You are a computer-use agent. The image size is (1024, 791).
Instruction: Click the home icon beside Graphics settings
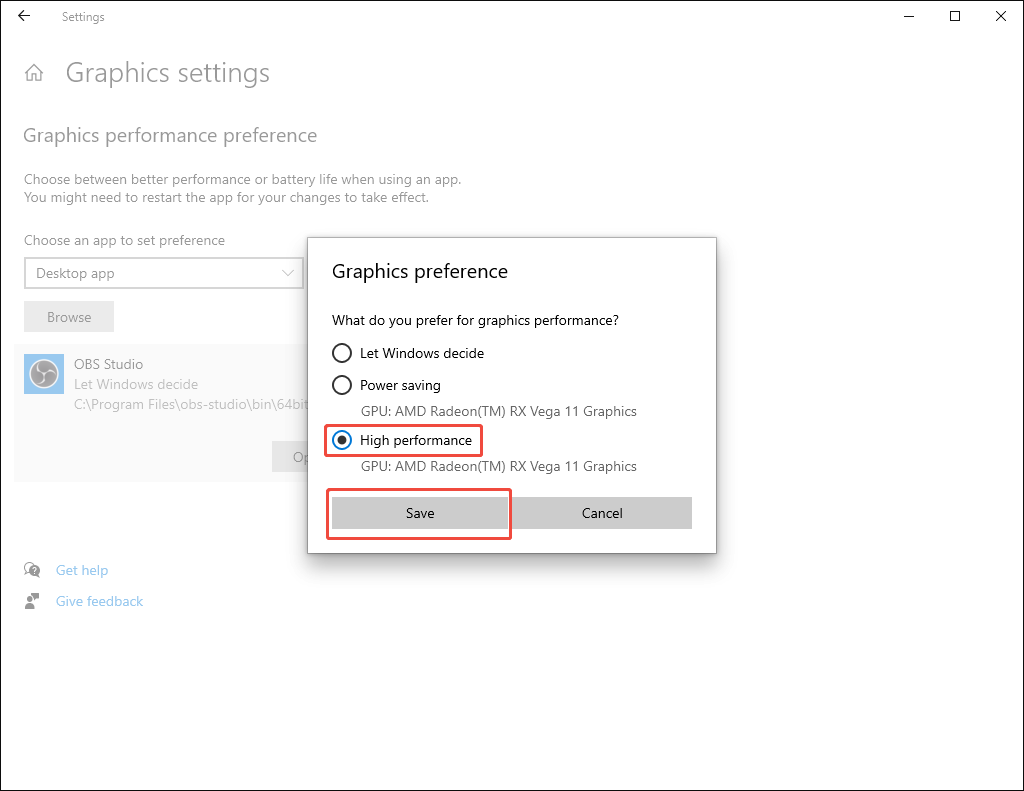click(34, 72)
